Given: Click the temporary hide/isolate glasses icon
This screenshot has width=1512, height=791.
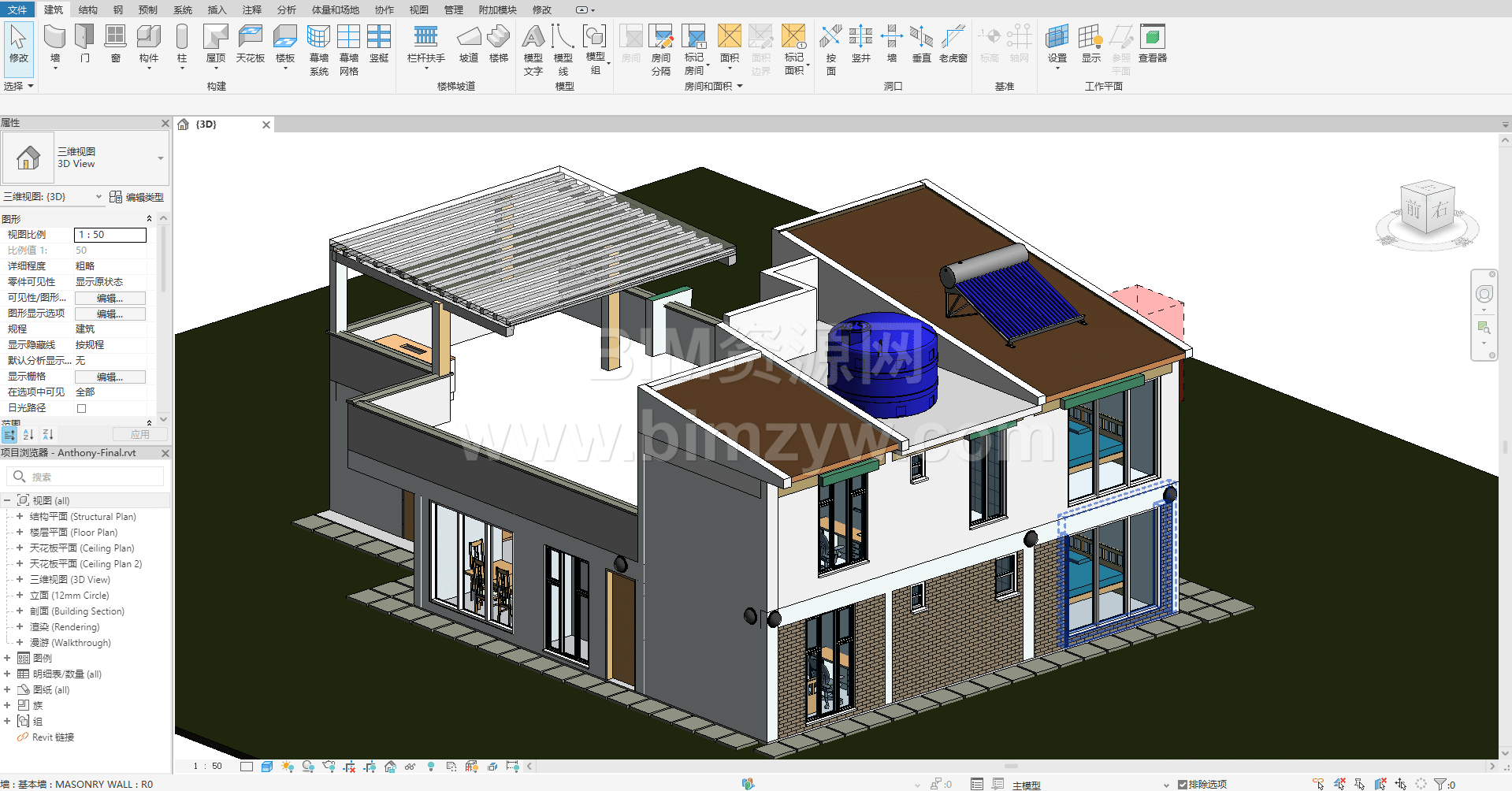Looking at the screenshot, I should point(410,767).
